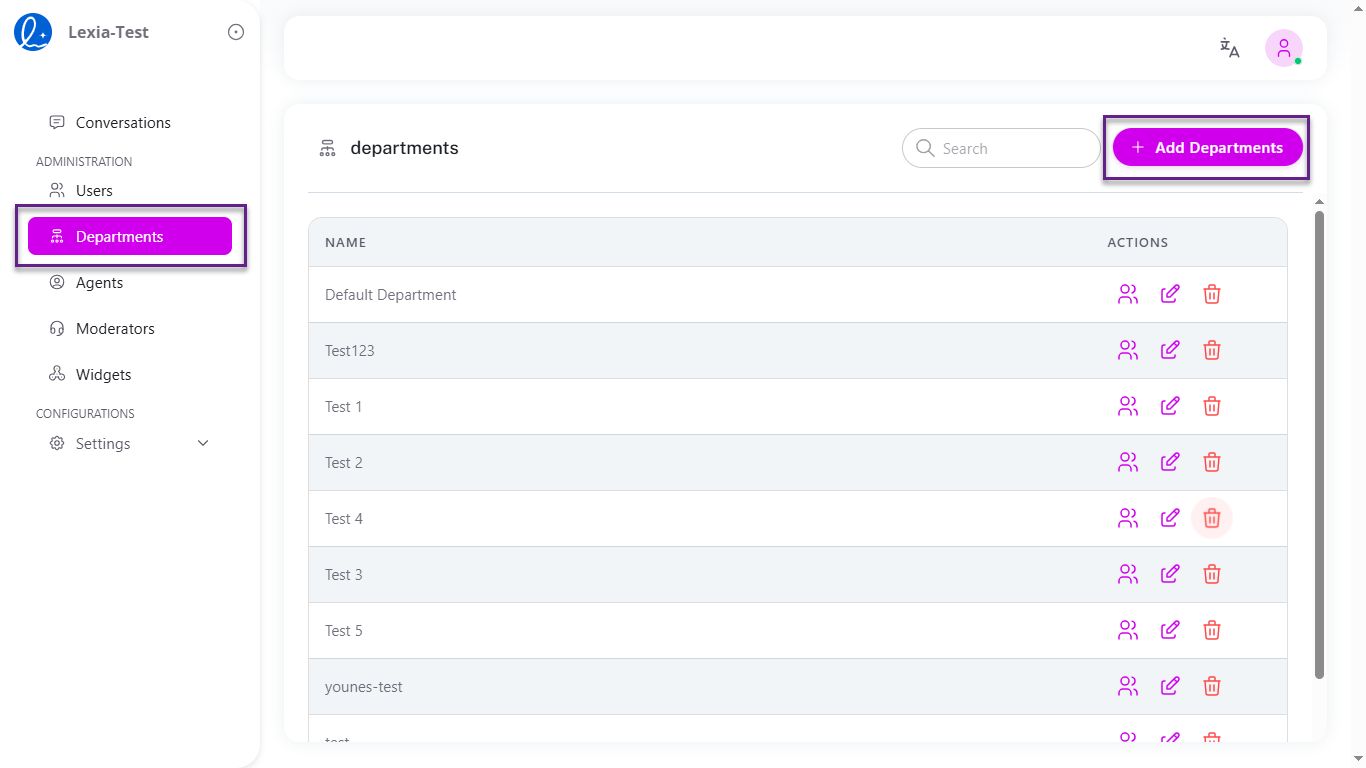This screenshot has height=768, width=1366.
Task: Select Conversations in the sidebar
Action: pos(122,122)
